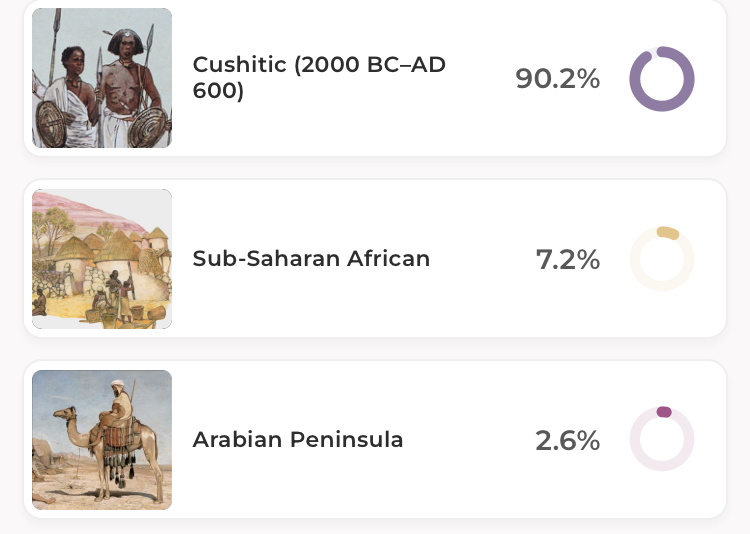Click the 90.2% Cushitic percentage
The height and width of the screenshot is (534, 750).
pyautogui.click(x=557, y=79)
